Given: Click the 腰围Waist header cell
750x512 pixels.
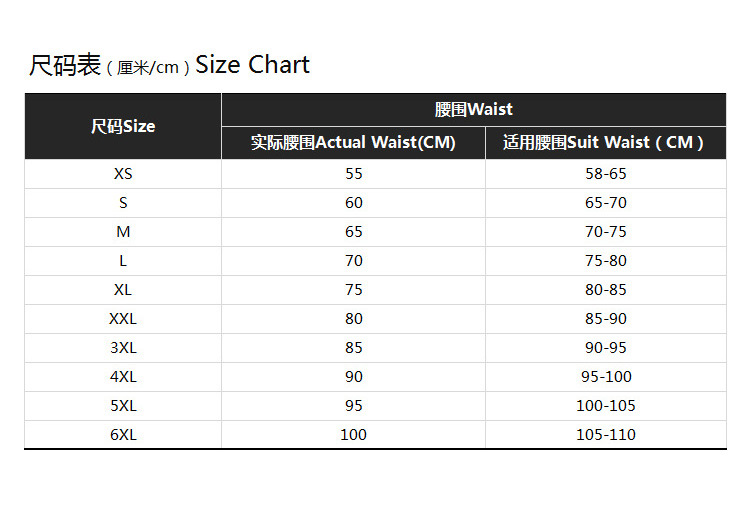Looking at the screenshot, I should click(474, 110).
